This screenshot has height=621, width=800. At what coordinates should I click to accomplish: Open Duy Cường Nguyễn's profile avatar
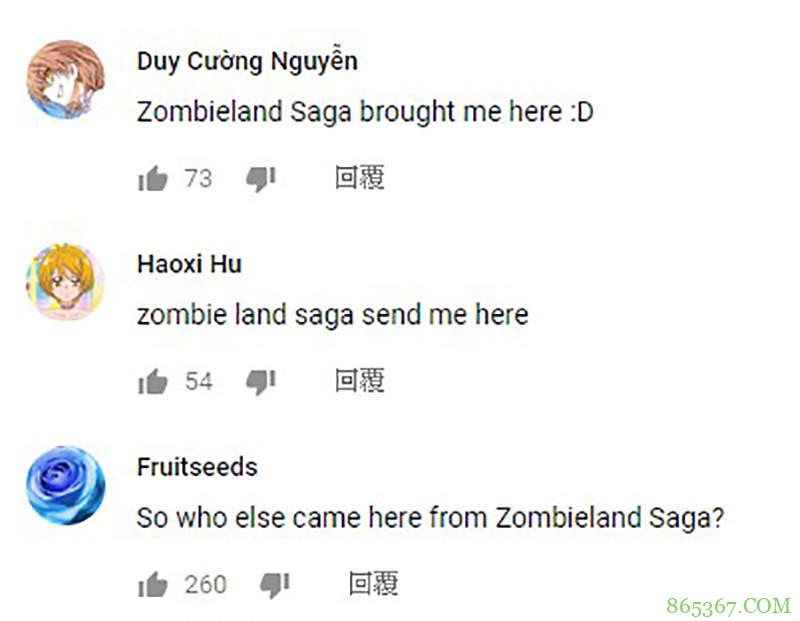click(66, 80)
